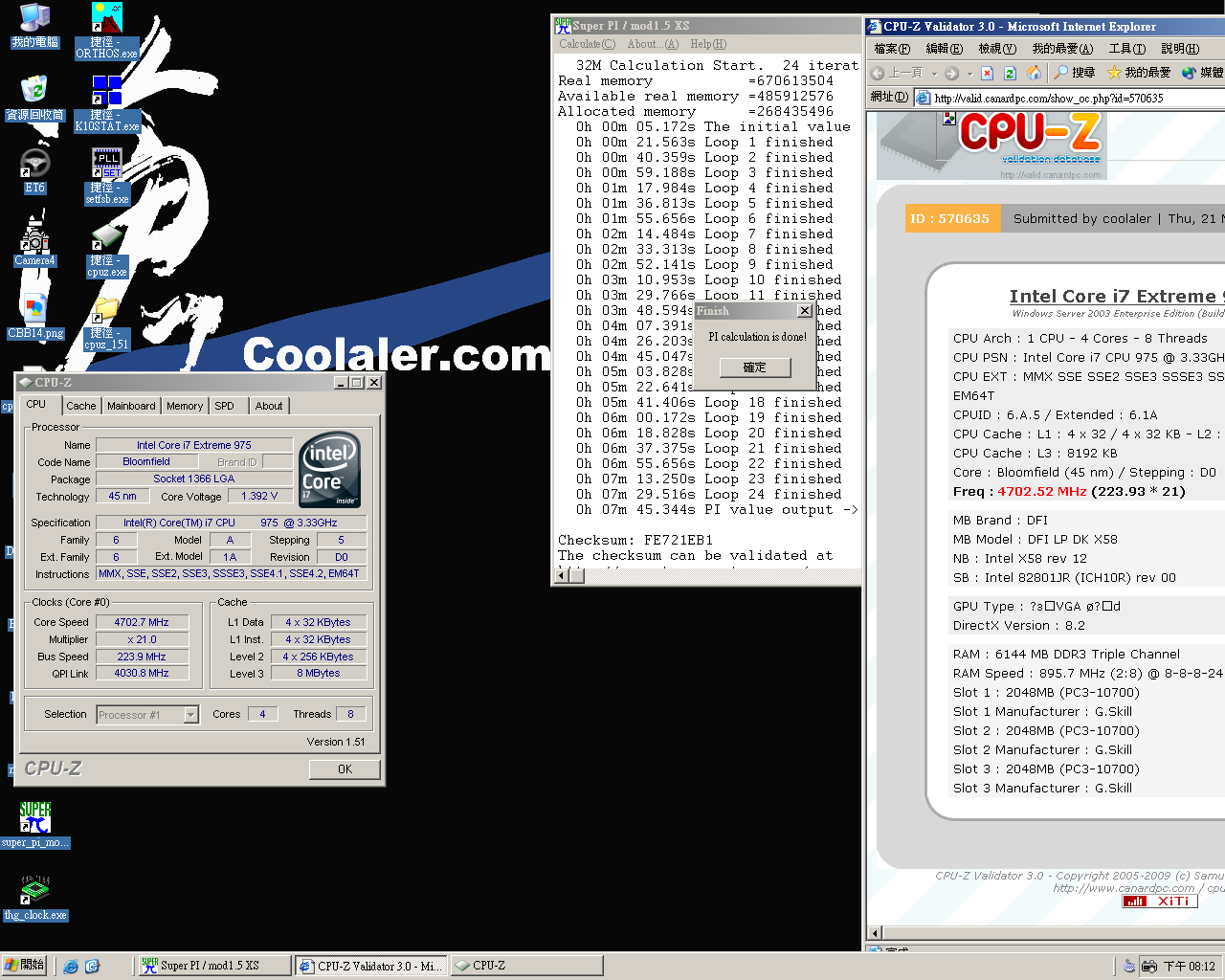Click the XiTi counter badge on the page
Viewport: 1225px width, 980px height.
click(1160, 902)
